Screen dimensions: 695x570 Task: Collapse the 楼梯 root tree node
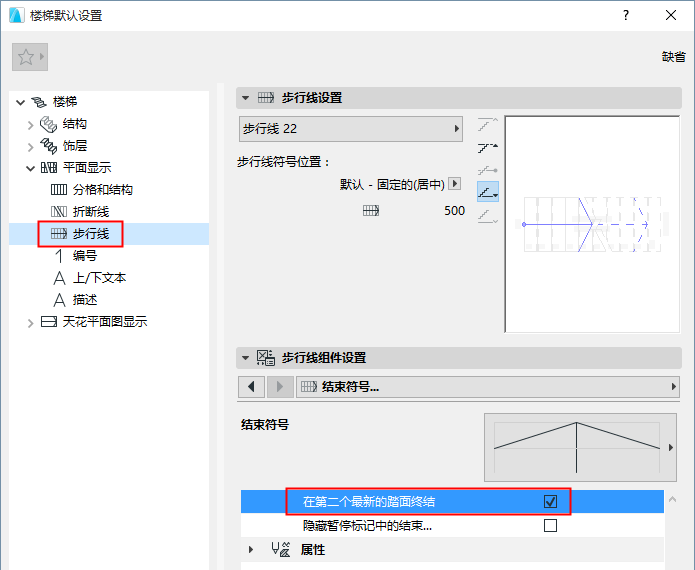click(x=20, y=102)
